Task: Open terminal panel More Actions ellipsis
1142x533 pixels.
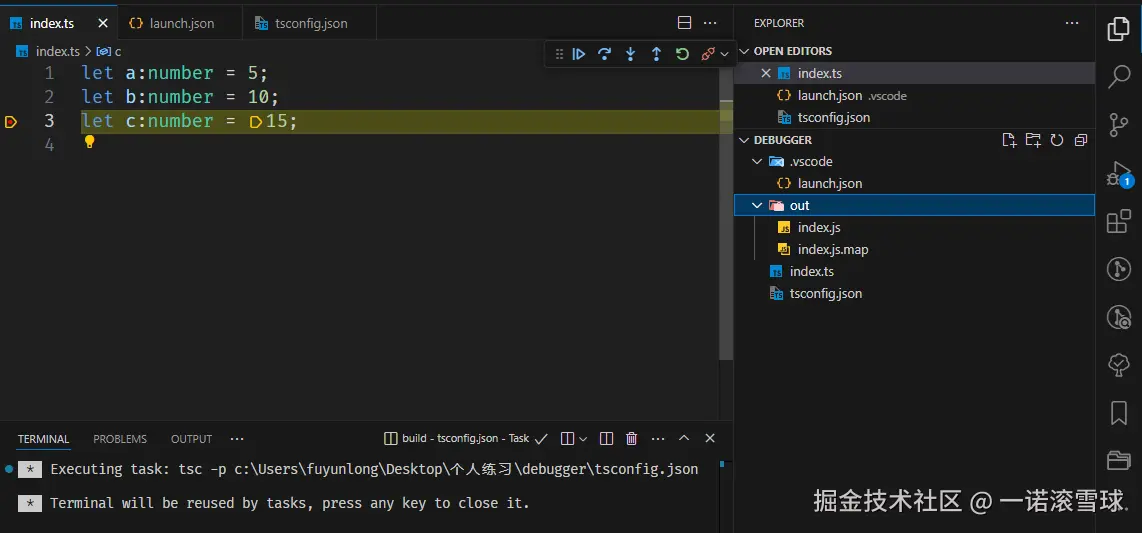Action: pyautogui.click(x=658, y=438)
